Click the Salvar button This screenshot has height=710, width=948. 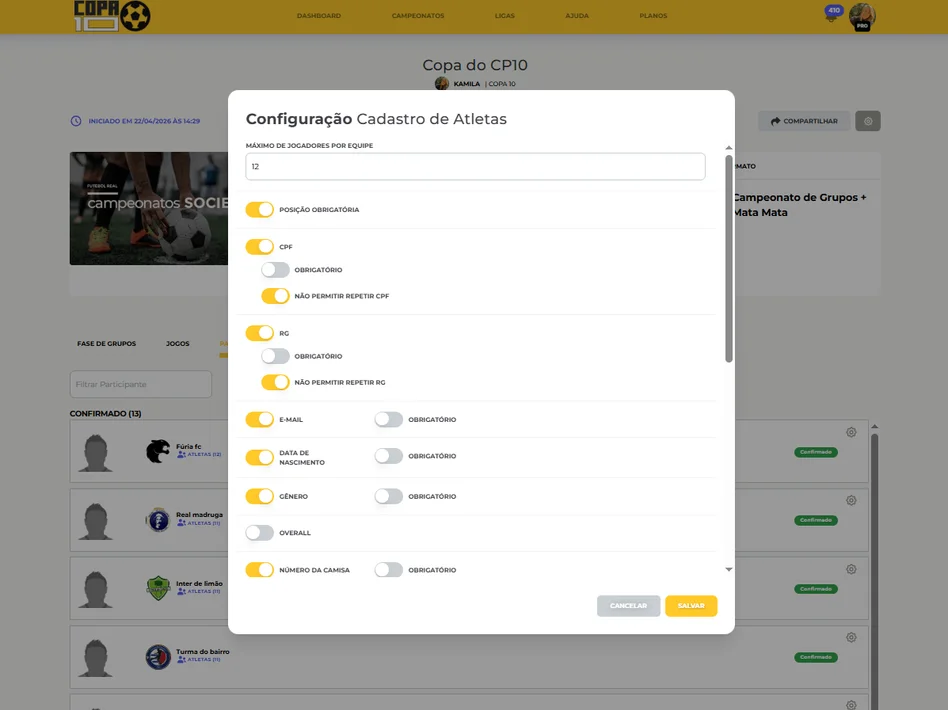pos(691,606)
